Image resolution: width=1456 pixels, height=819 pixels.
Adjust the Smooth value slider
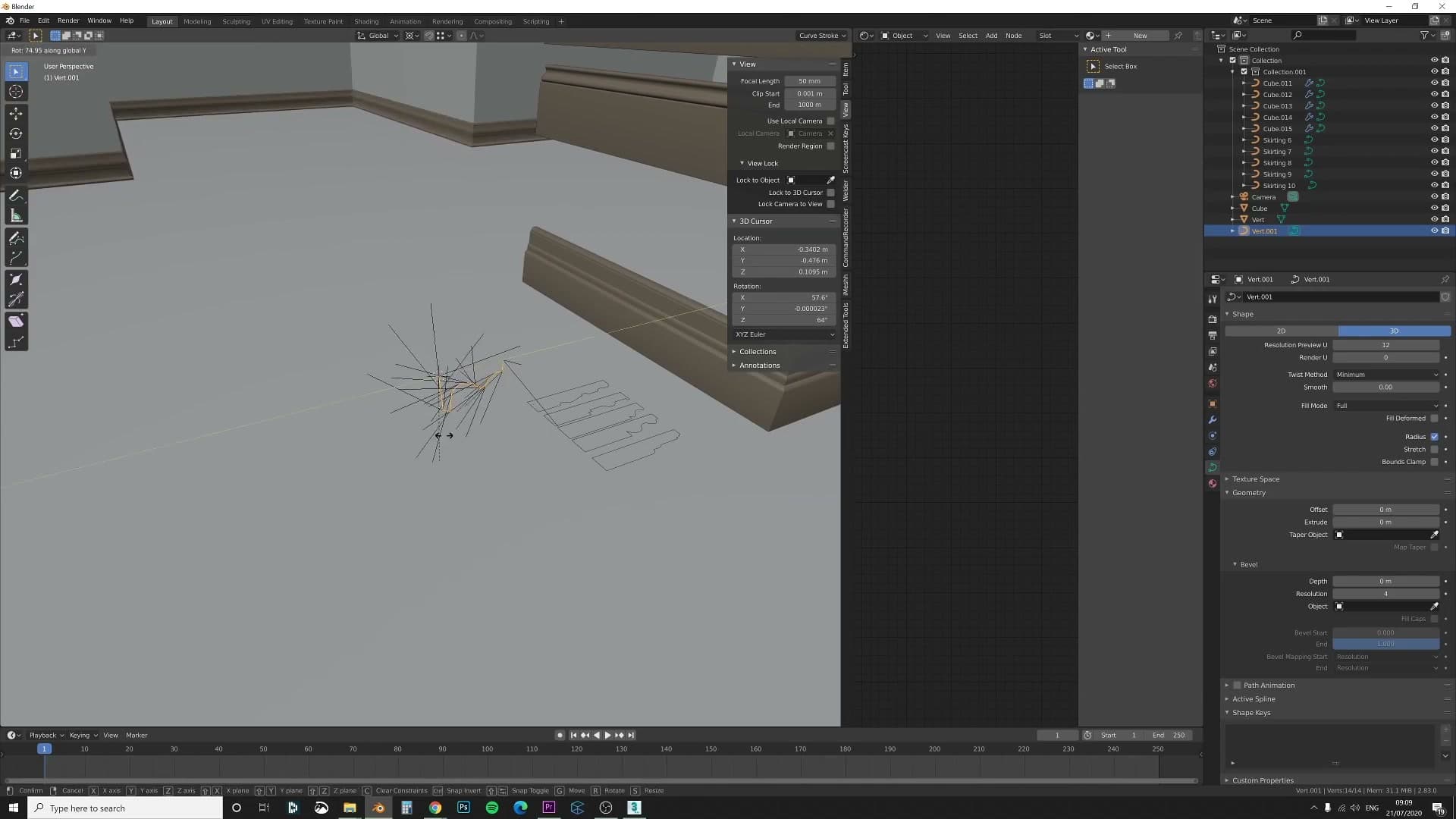(1386, 388)
